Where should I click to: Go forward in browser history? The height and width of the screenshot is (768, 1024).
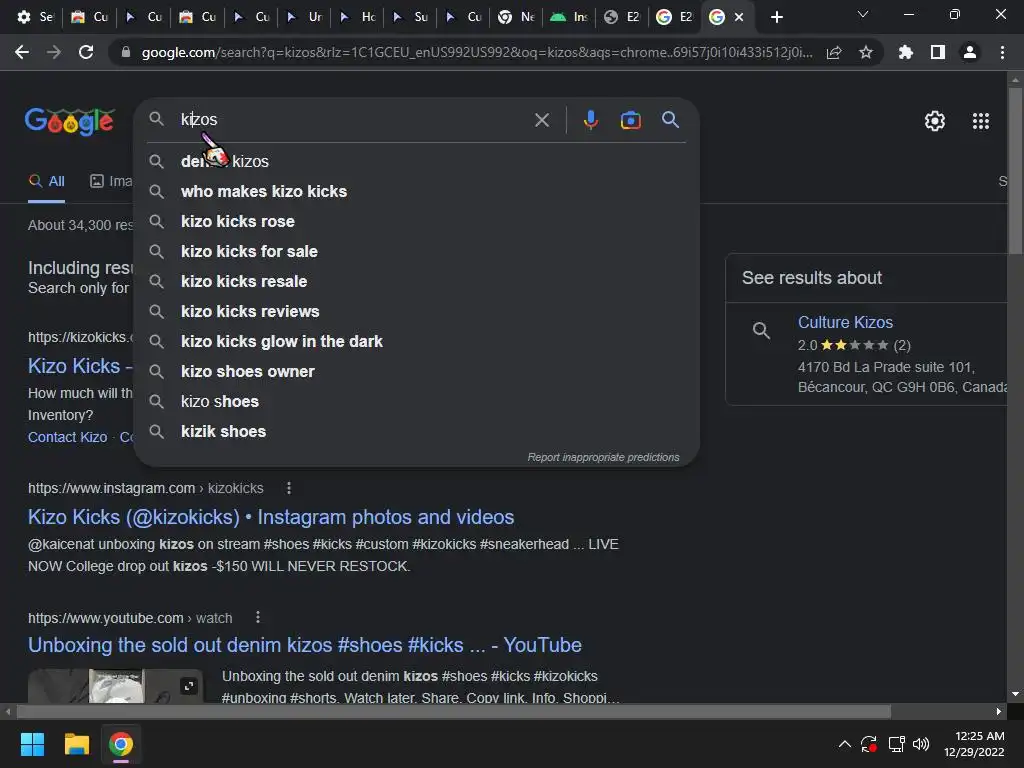54,52
